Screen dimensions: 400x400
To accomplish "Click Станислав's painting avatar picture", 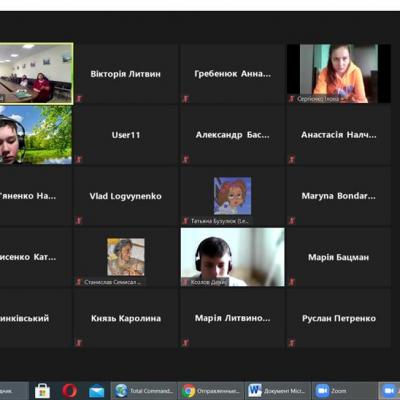I will point(126,257).
